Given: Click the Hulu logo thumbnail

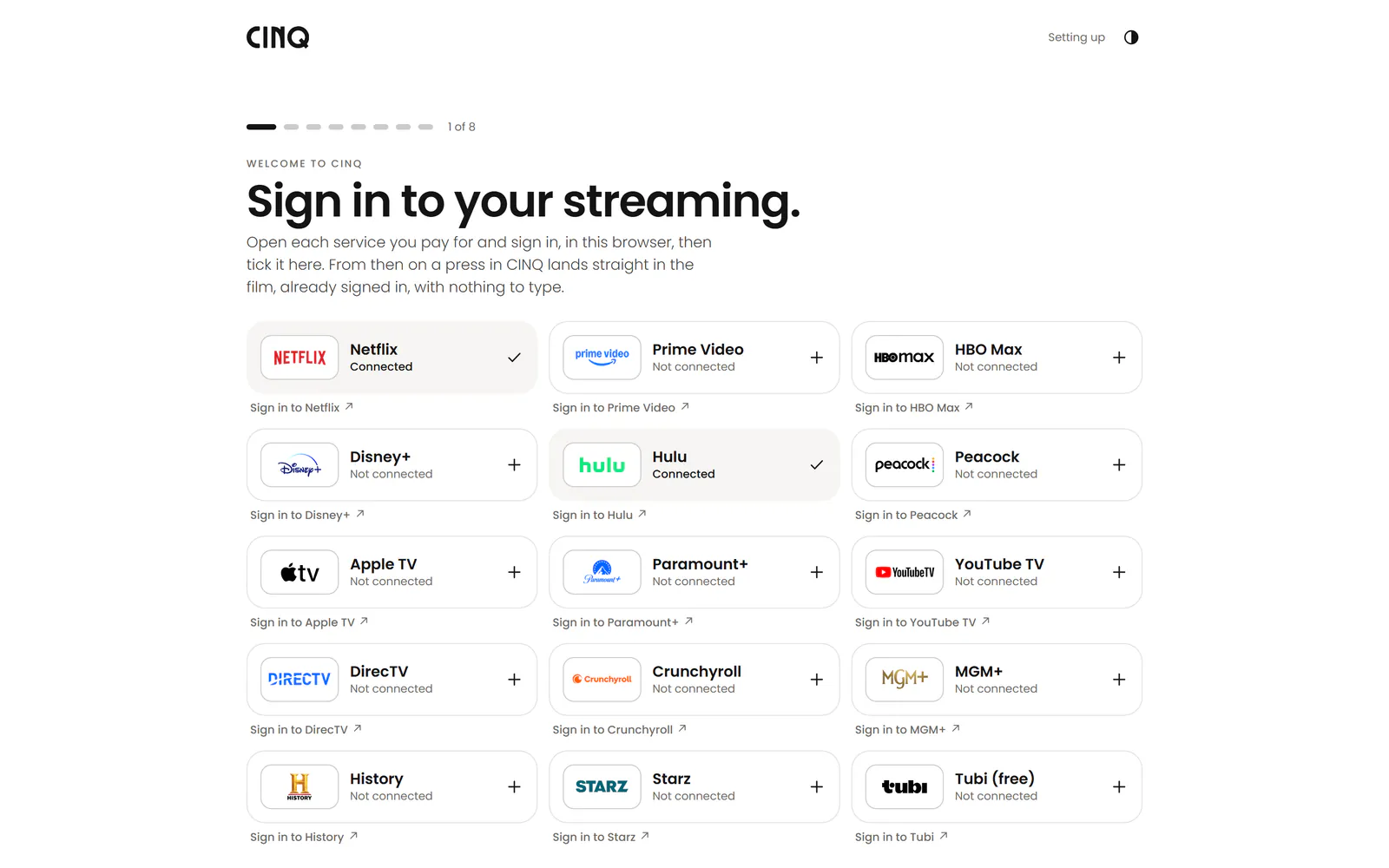Looking at the screenshot, I should [x=602, y=465].
